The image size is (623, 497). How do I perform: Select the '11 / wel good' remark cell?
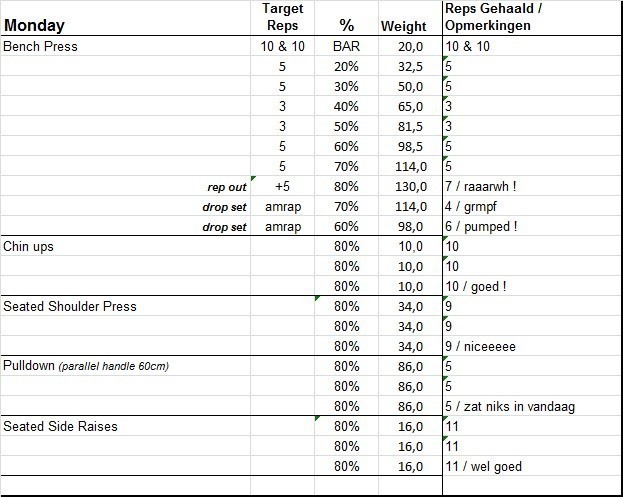tap(484, 466)
